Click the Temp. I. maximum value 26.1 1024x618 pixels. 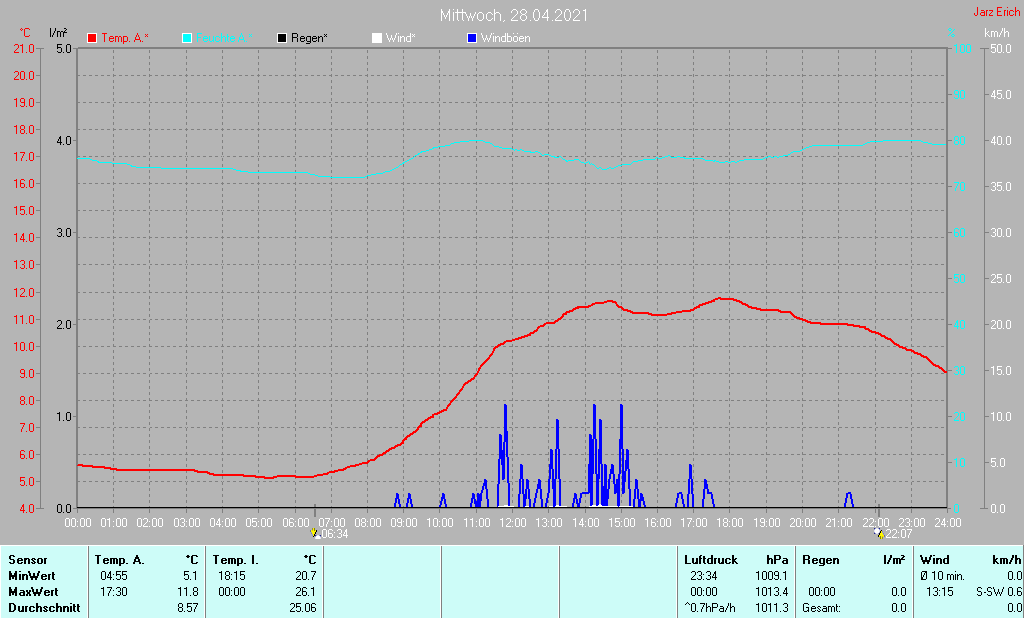[x=306, y=592]
